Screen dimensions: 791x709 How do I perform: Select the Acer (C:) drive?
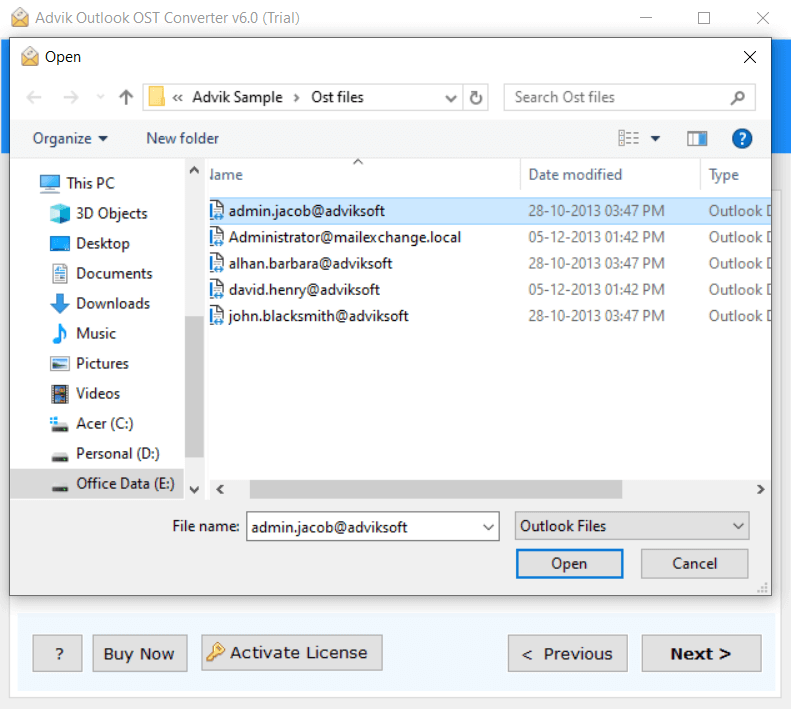pos(91,423)
